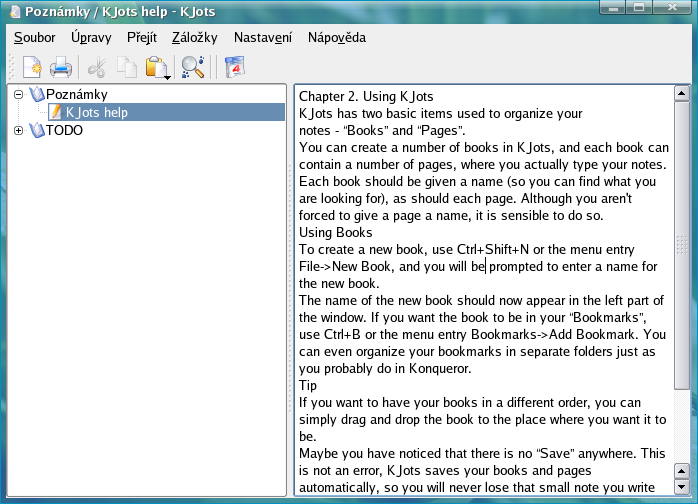Click the calendar date icon

(x=235, y=67)
